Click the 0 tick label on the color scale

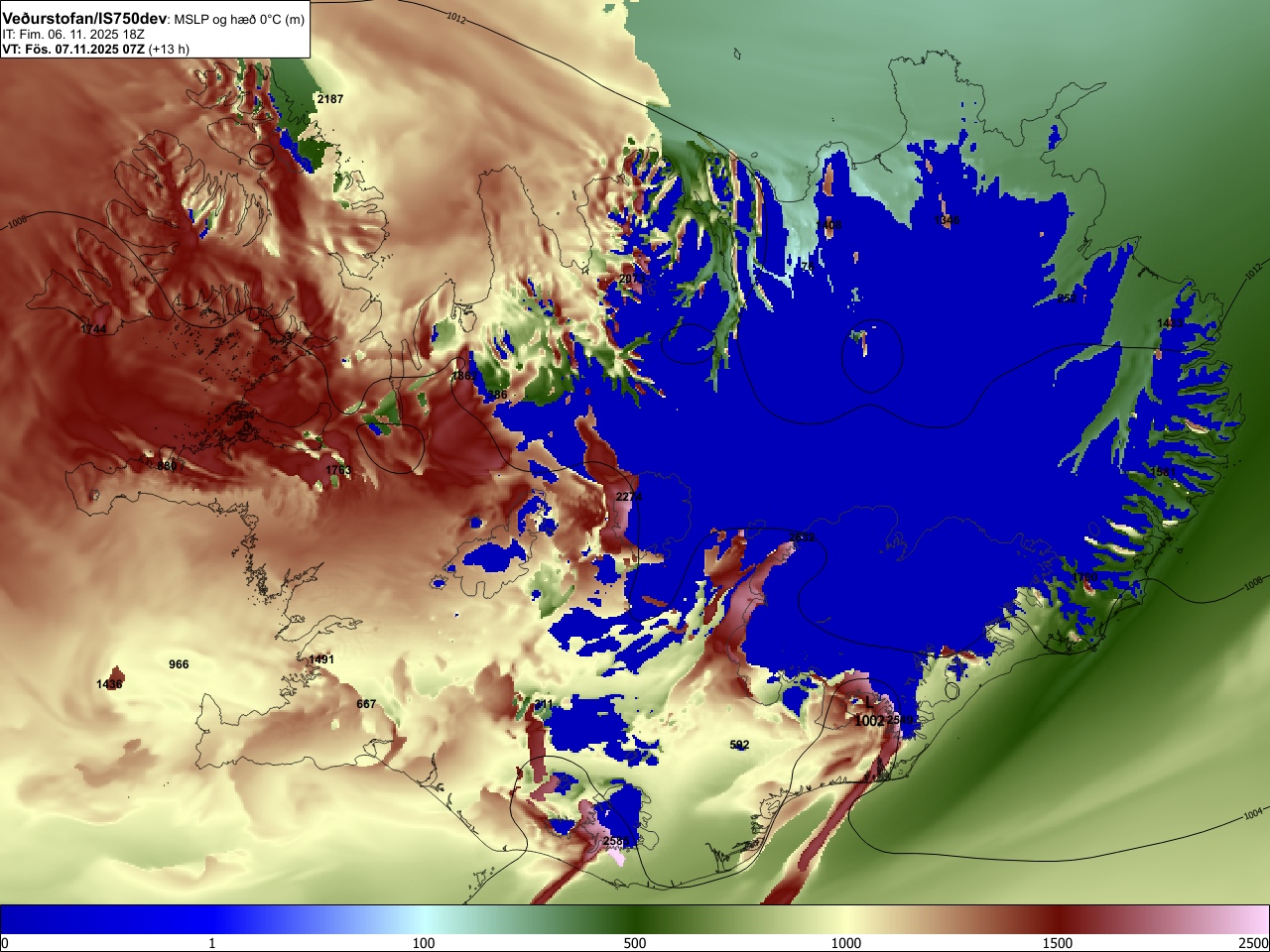tap(5, 943)
